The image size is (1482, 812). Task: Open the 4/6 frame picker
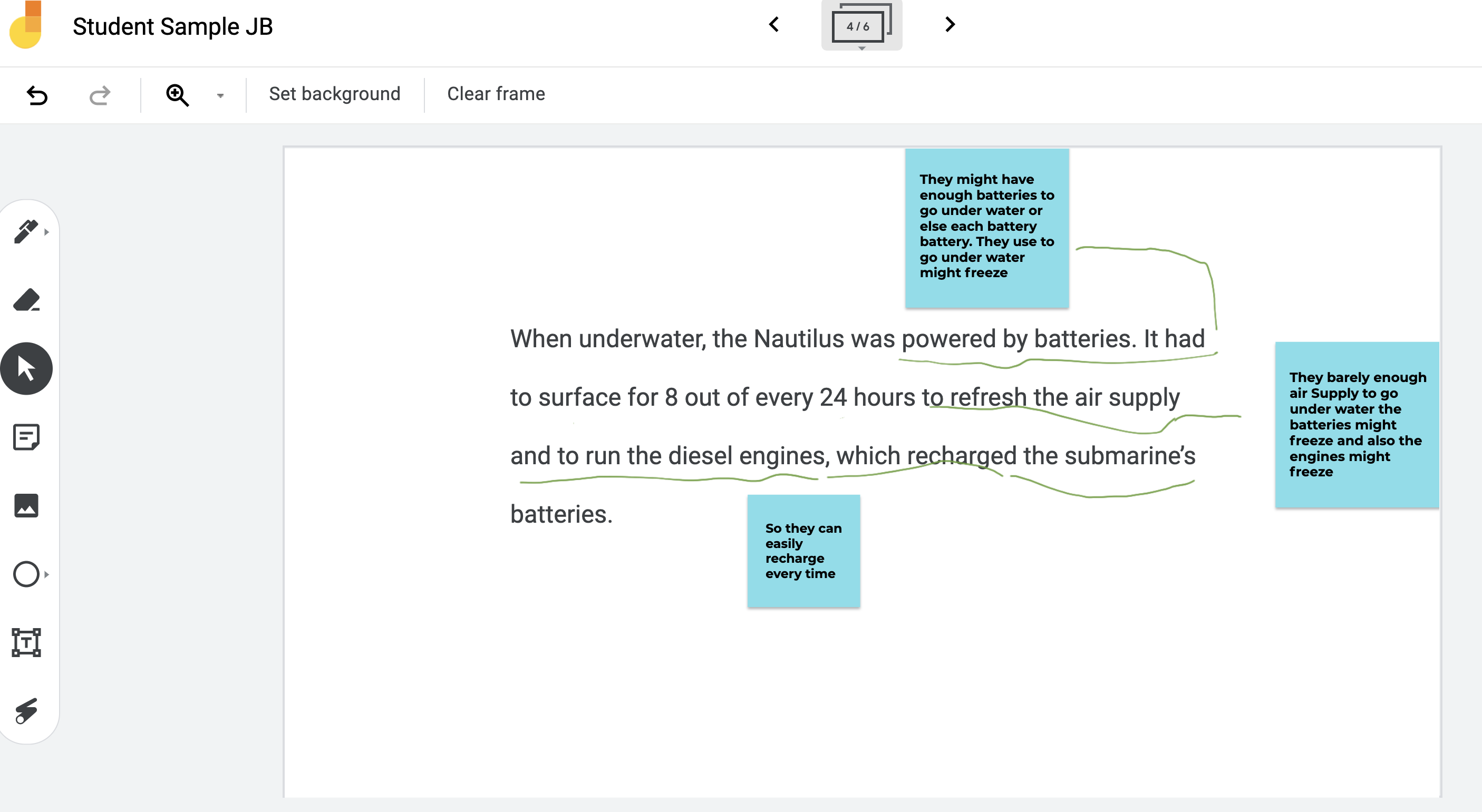coord(860,26)
